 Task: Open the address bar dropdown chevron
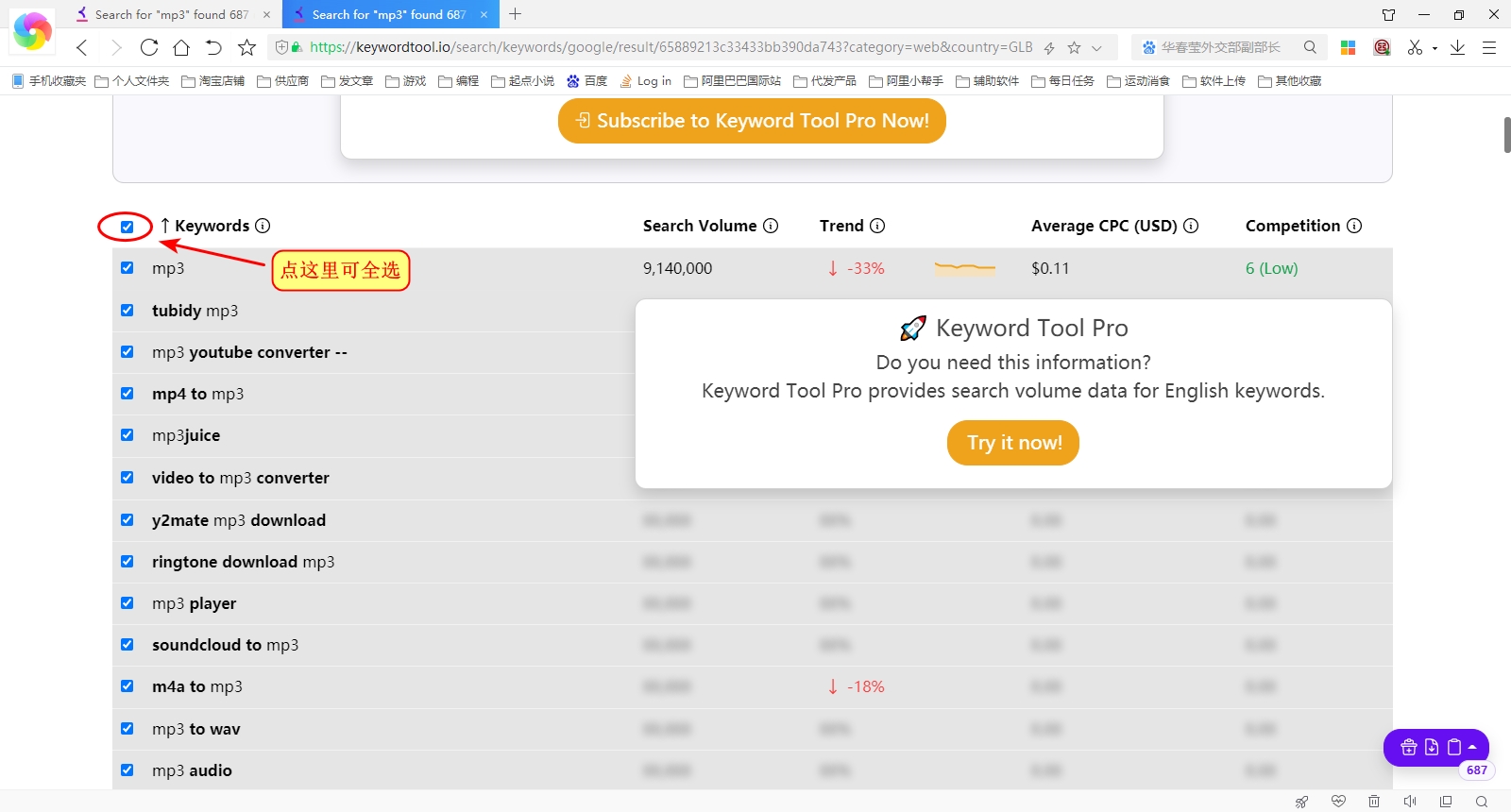tap(1096, 48)
